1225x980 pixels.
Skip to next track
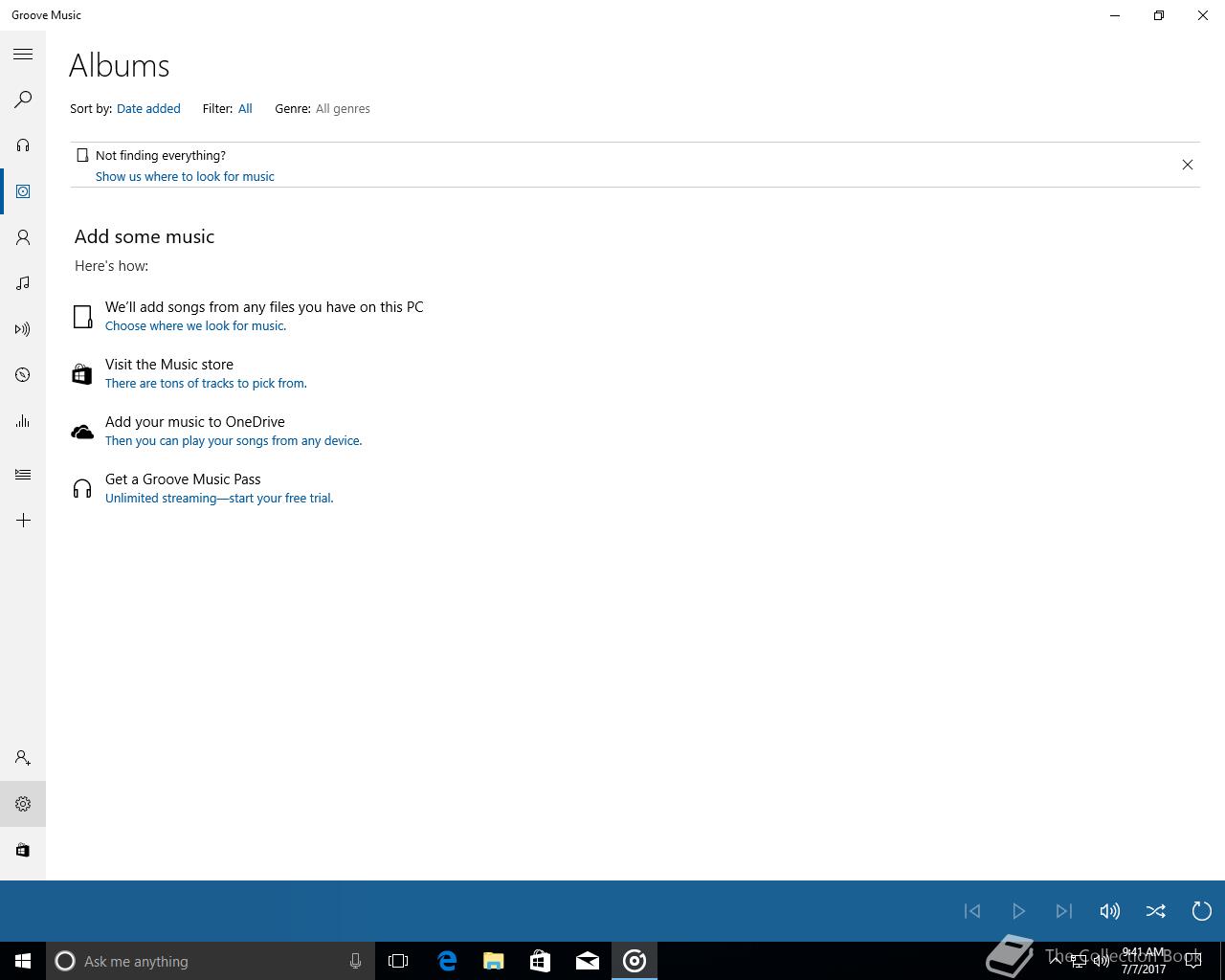click(1064, 911)
